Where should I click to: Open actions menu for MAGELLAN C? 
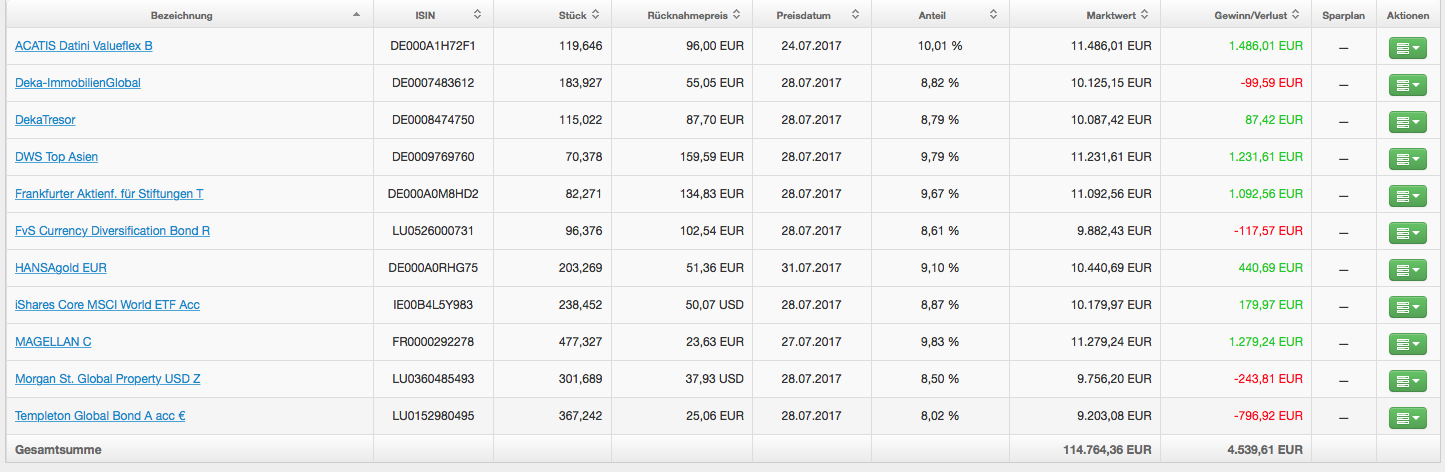[1410, 343]
